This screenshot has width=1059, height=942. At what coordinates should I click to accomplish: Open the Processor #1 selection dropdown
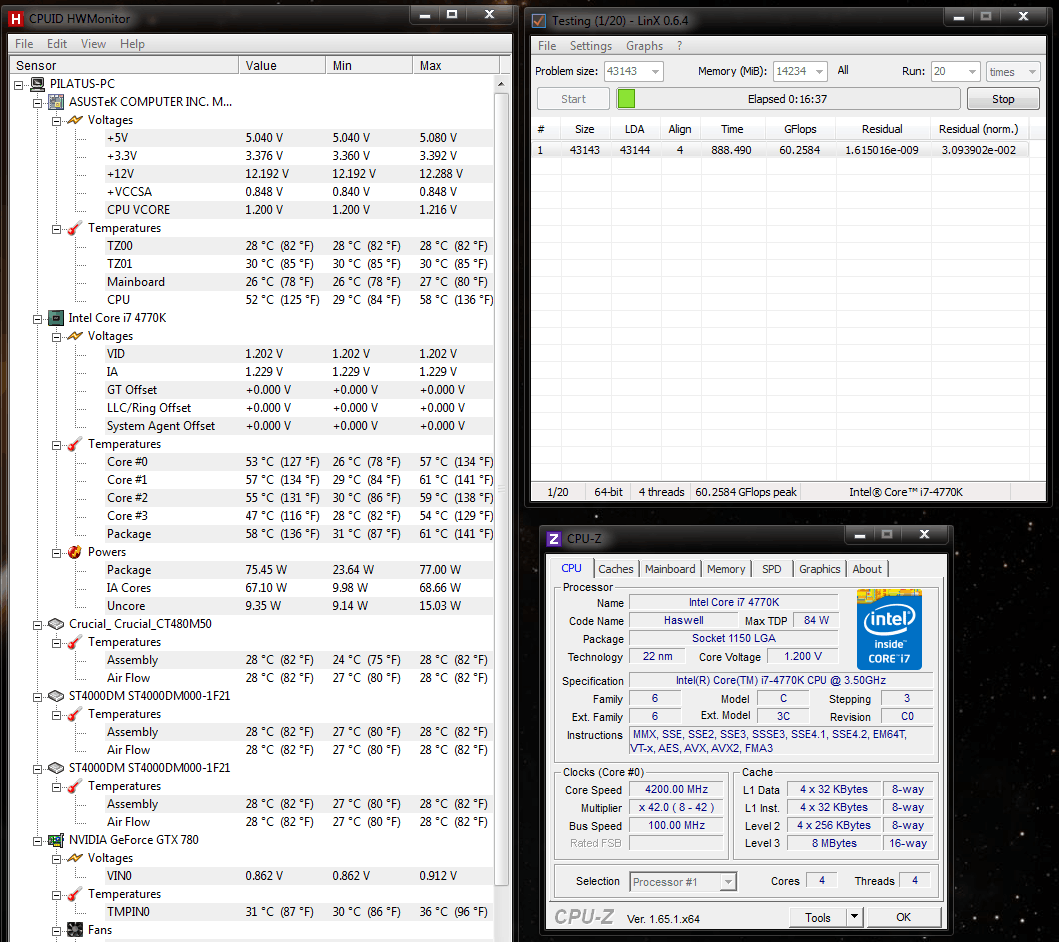(727, 882)
